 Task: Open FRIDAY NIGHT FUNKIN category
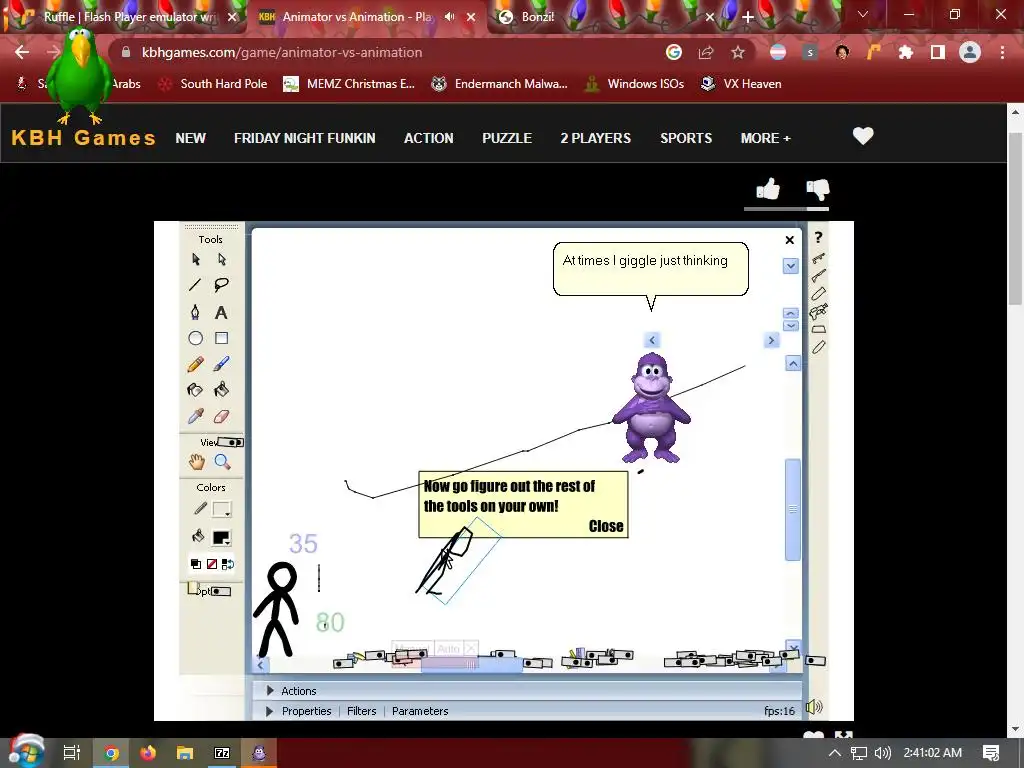click(304, 138)
